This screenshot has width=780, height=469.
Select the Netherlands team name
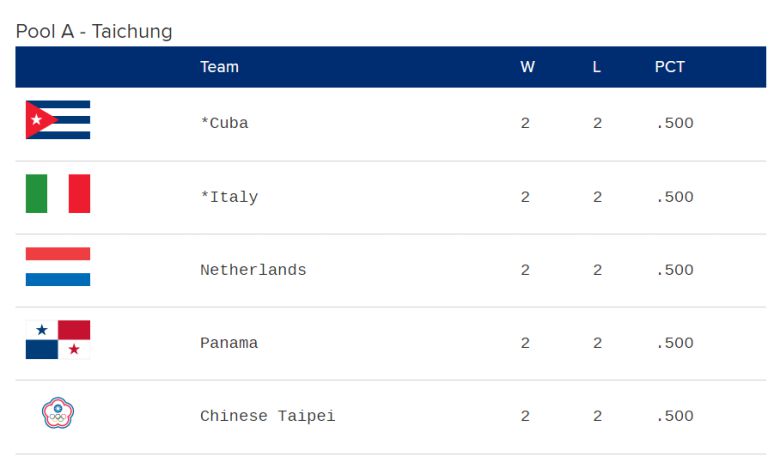(253, 270)
